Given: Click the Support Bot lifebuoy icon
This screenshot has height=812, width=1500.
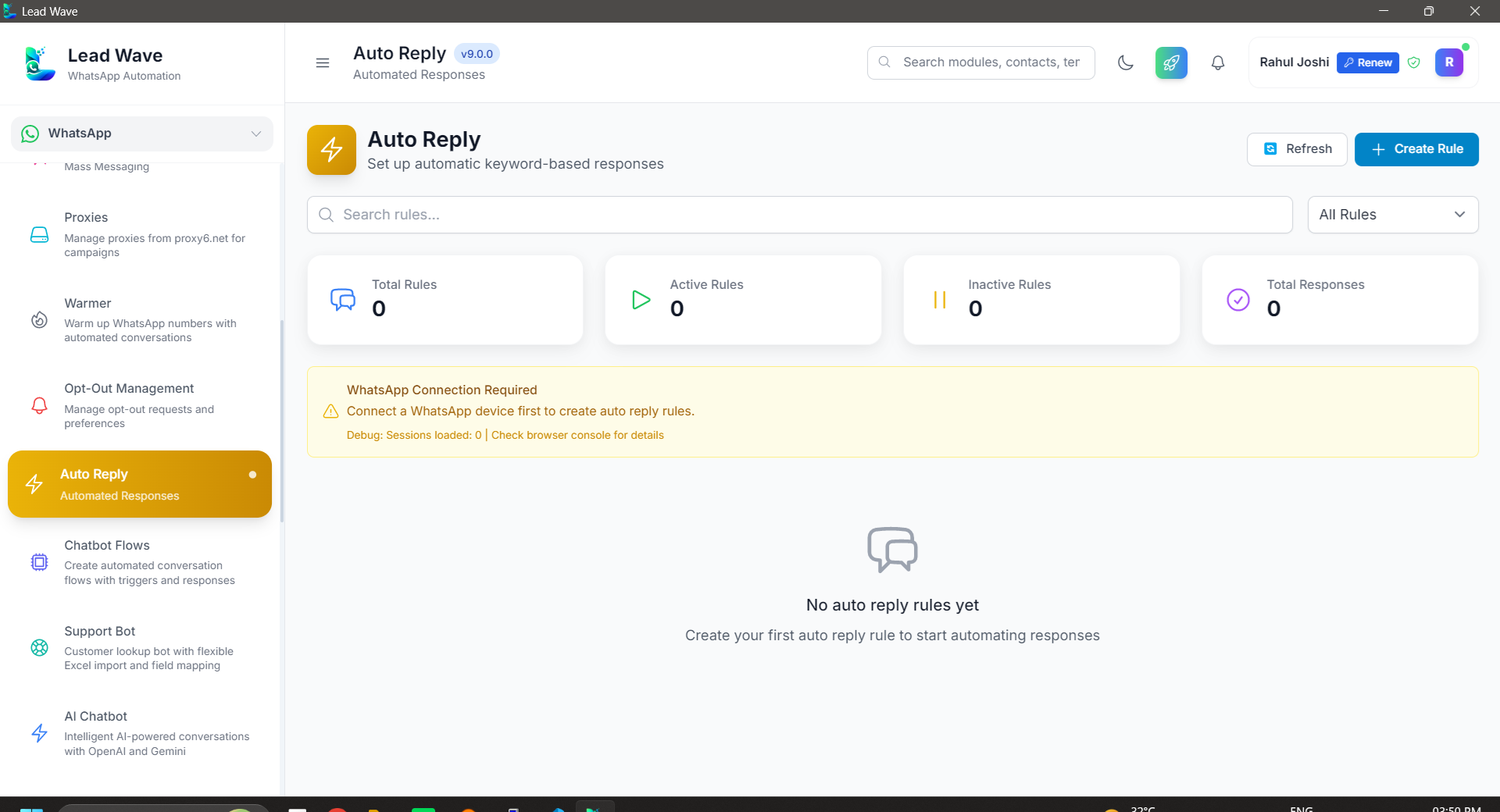Looking at the screenshot, I should point(39,647).
